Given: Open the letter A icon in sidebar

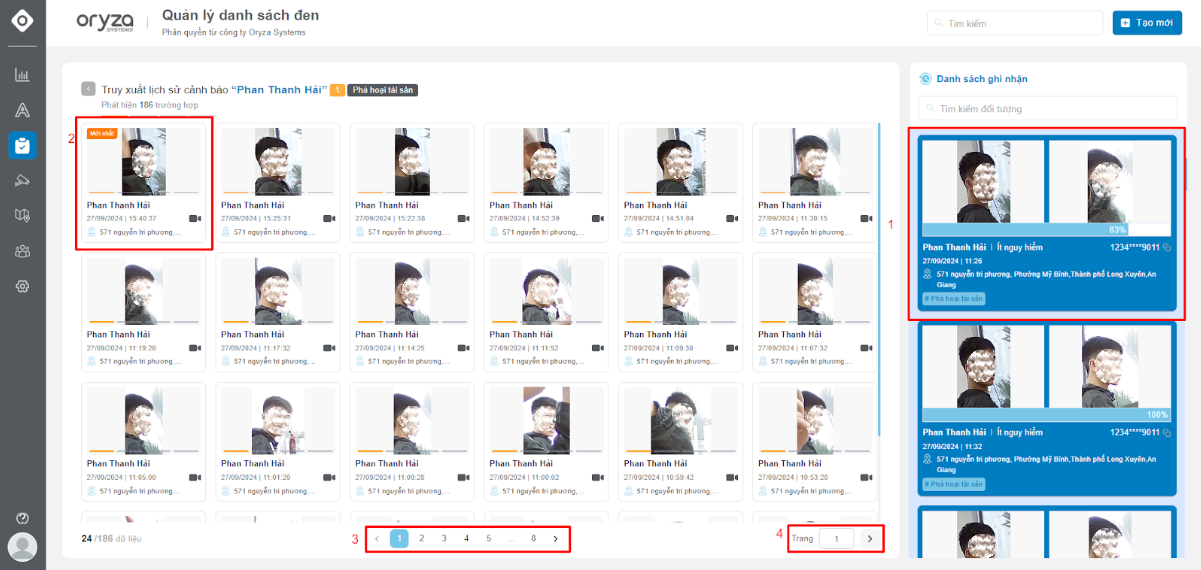Looking at the screenshot, I should [x=22, y=110].
